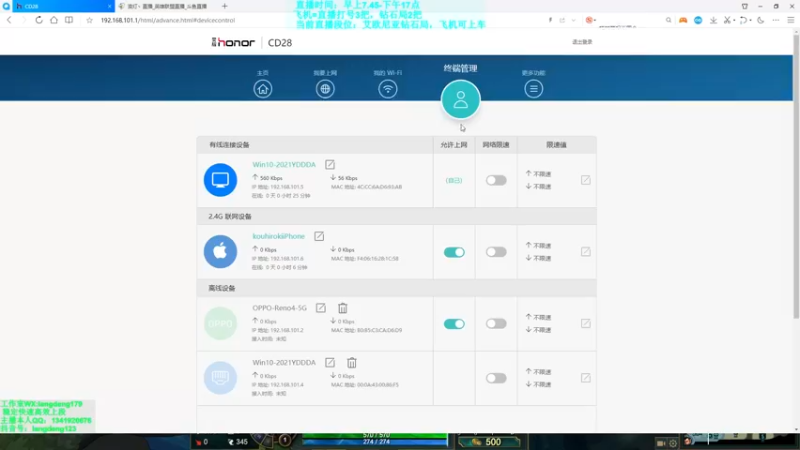Toggle internet access for kouhirokiiPhone
Image resolution: width=800 pixels, height=450 pixels.
click(454, 252)
